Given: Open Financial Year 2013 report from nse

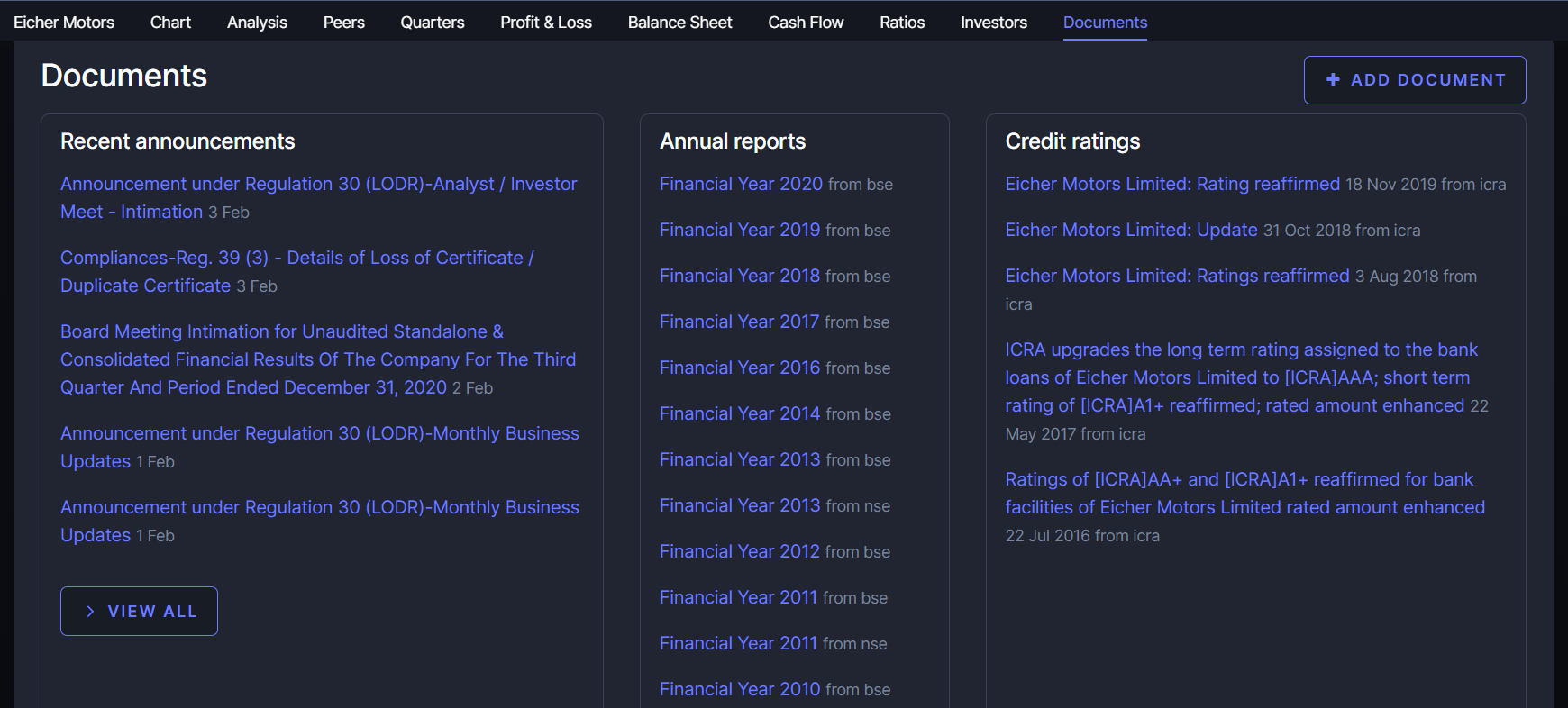Looking at the screenshot, I should [740, 505].
